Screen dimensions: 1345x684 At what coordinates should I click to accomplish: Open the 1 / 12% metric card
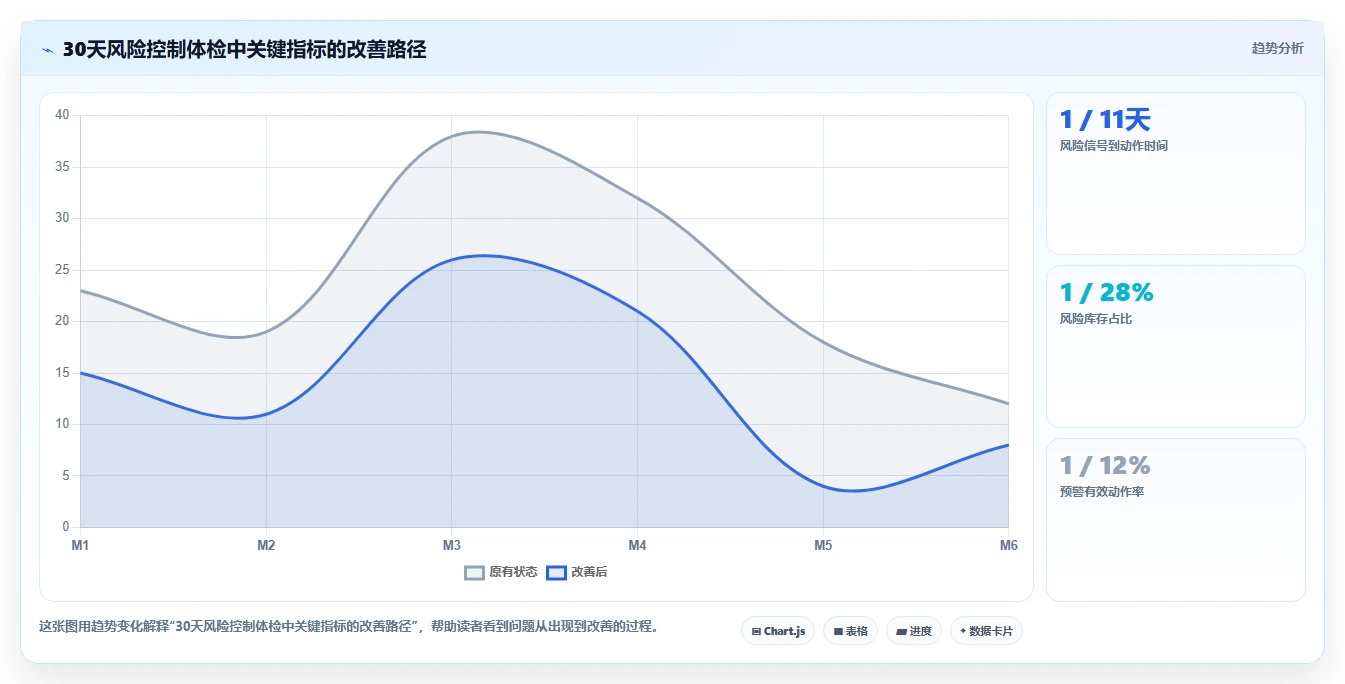pyautogui.click(x=1175, y=519)
